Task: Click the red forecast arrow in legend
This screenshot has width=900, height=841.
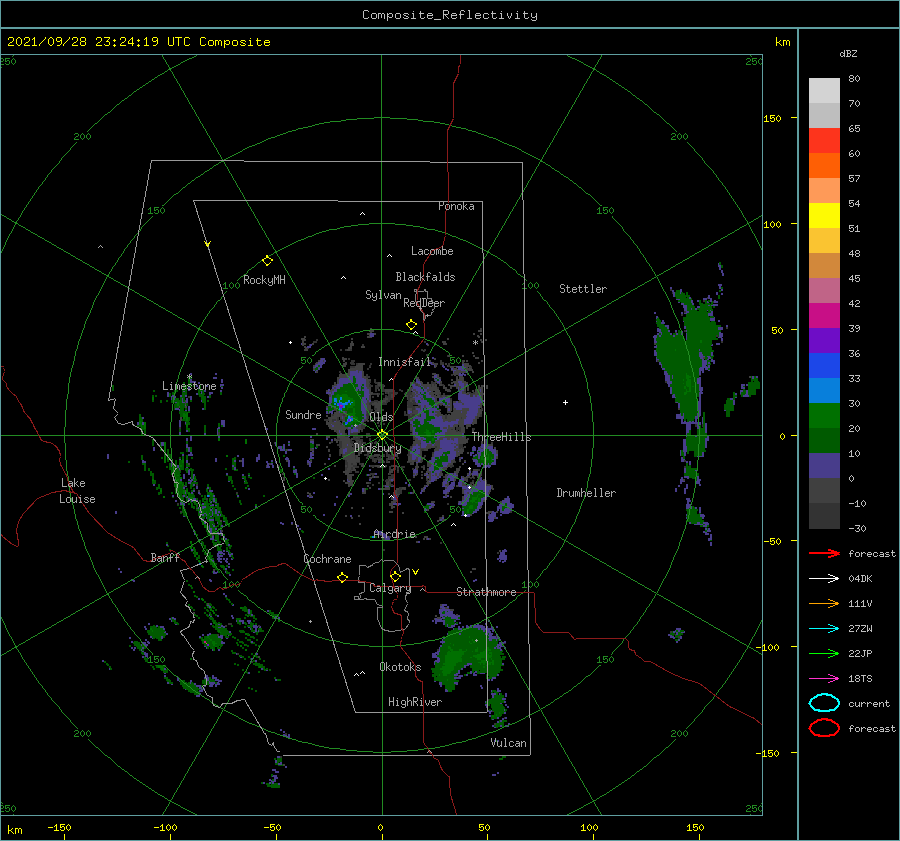Action: pyautogui.click(x=824, y=553)
